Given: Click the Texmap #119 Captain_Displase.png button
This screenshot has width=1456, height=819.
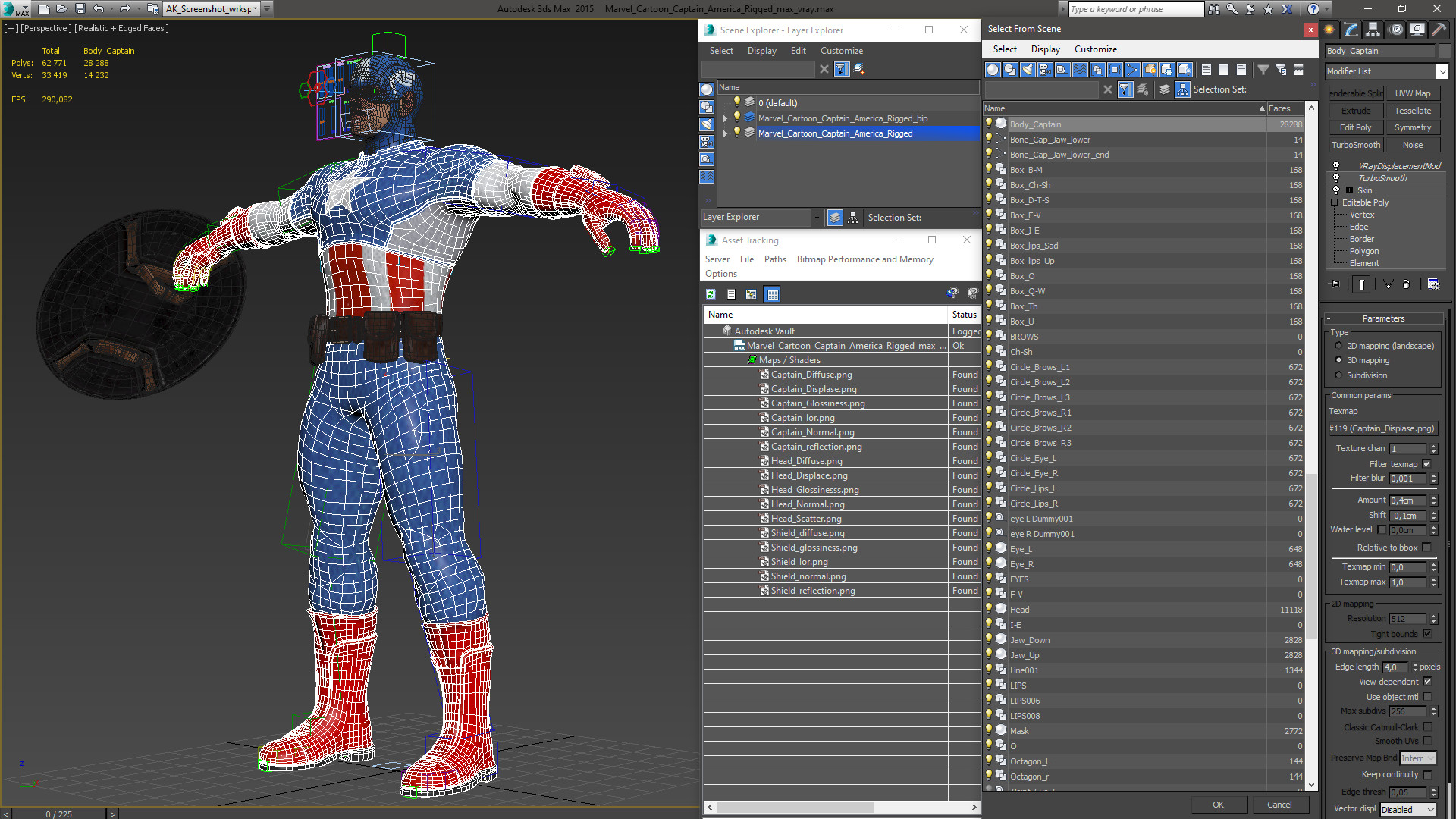Looking at the screenshot, I should point(1382,428).
